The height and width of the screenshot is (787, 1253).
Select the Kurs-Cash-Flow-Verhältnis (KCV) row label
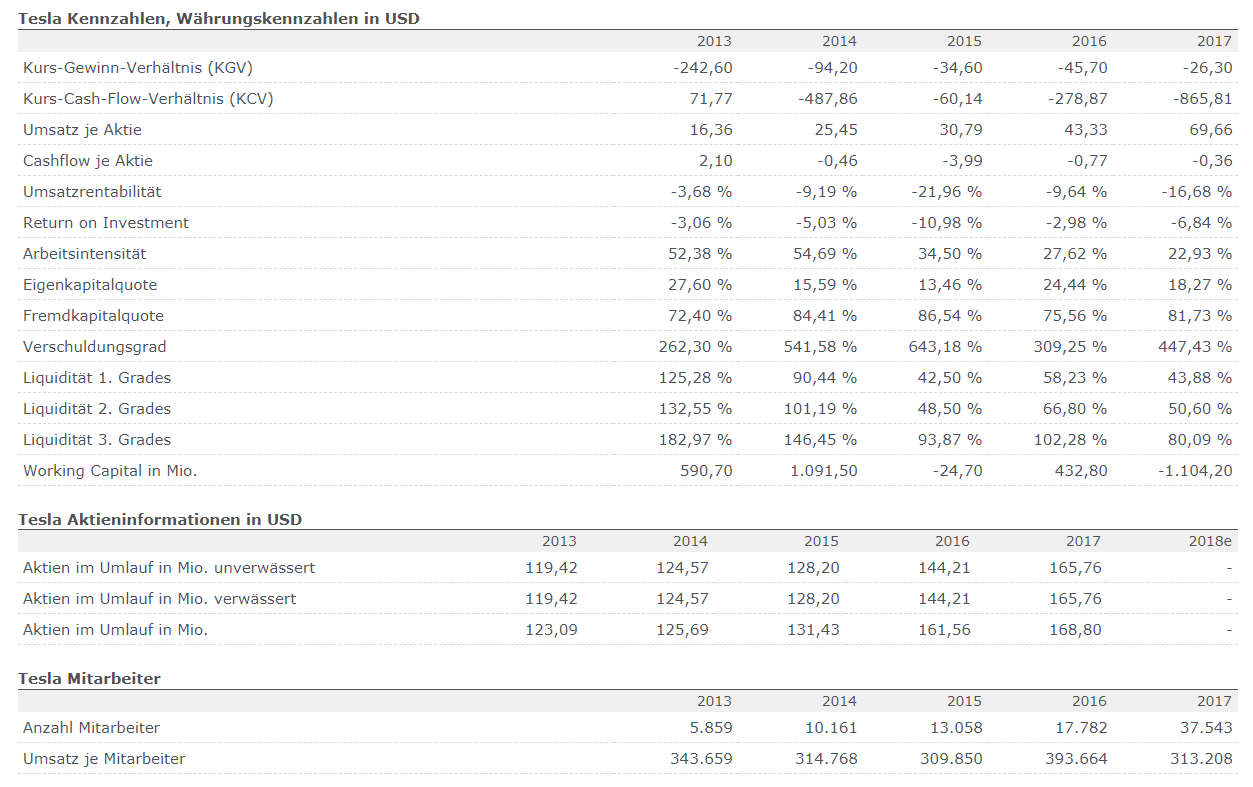148,99
